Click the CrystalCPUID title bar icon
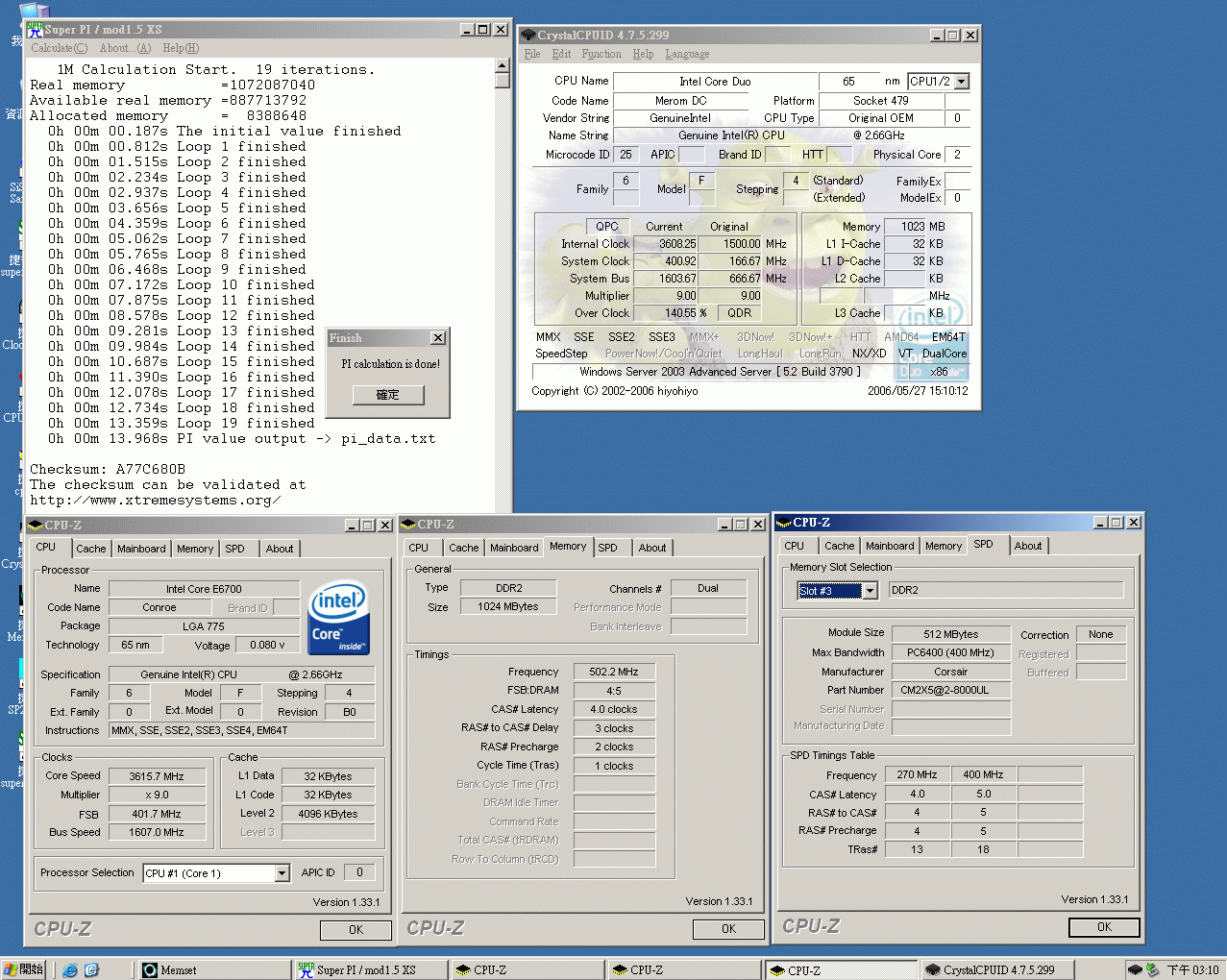The height and width of the screenshot is (980, 1227). pos(528,36)
